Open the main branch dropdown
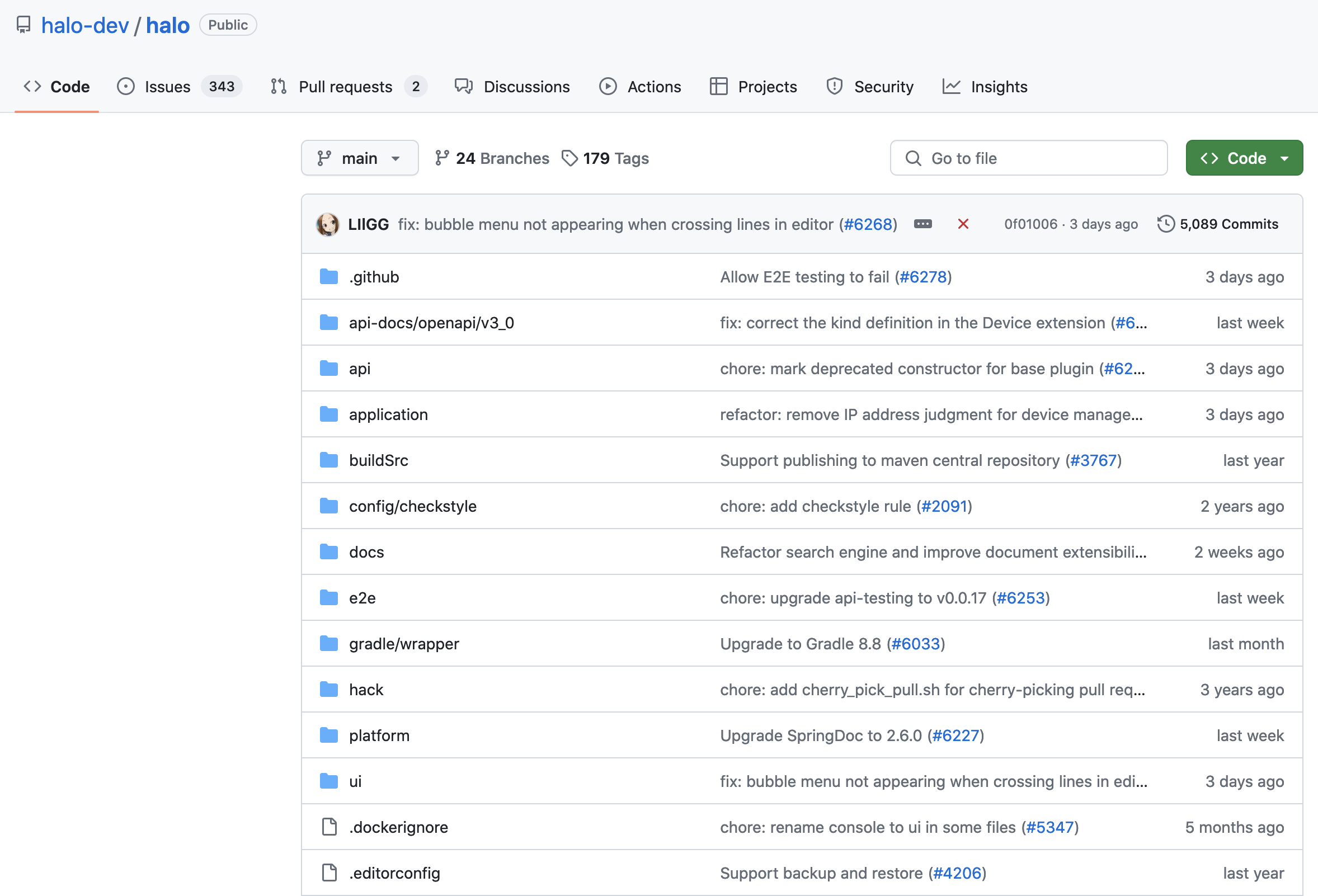1318x896 pixels. [360, 158]
